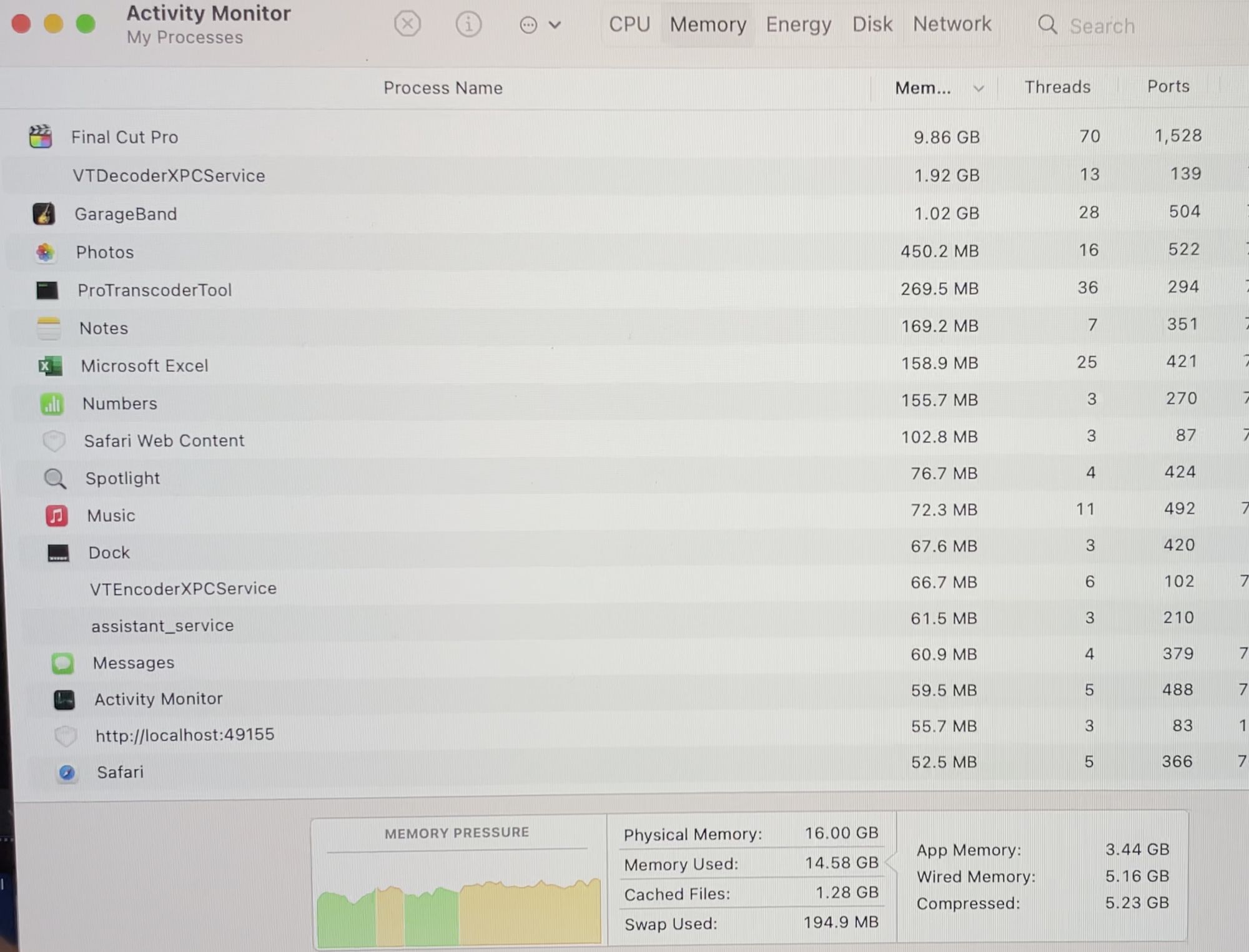Switch to the Energy tab
Image resolution: width=1249 pixels, height=952 pixels.
click(798, 24)
